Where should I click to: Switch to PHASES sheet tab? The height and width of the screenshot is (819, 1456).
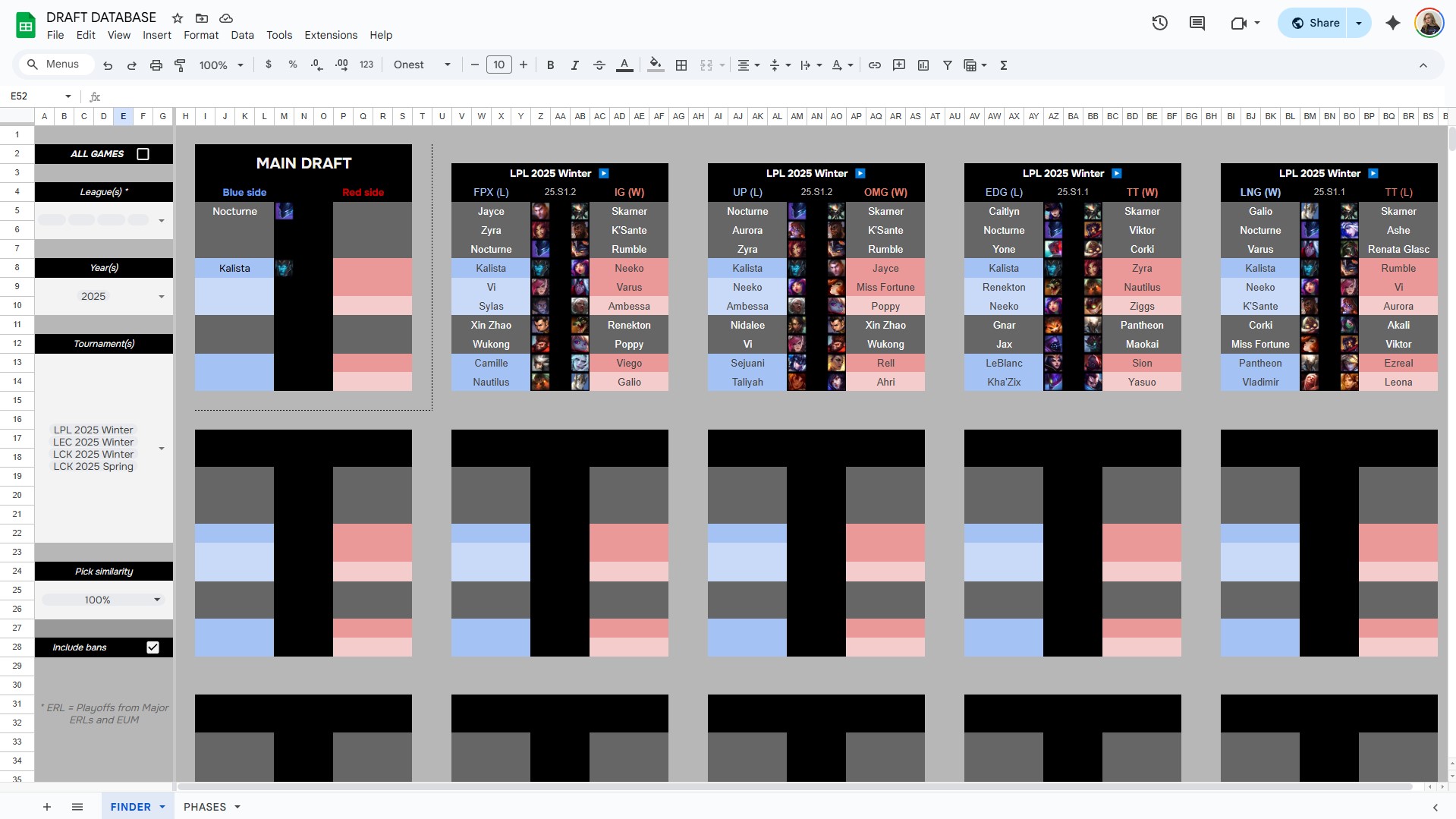pos(205,807)
